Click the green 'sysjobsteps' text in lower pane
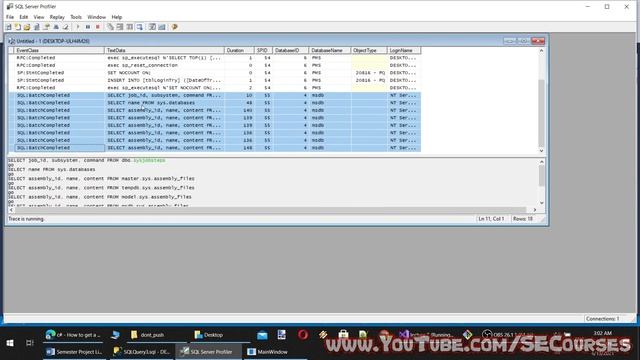Image resolution: width=640 pixels, height=360 pixels. pyautogui.click(x=149, y=160)
